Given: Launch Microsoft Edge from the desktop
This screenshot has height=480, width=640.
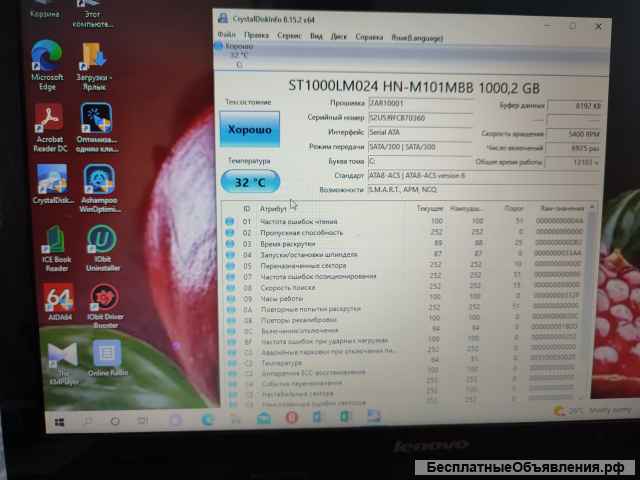Looking at the screenshot, I should [x=47, y=65].
